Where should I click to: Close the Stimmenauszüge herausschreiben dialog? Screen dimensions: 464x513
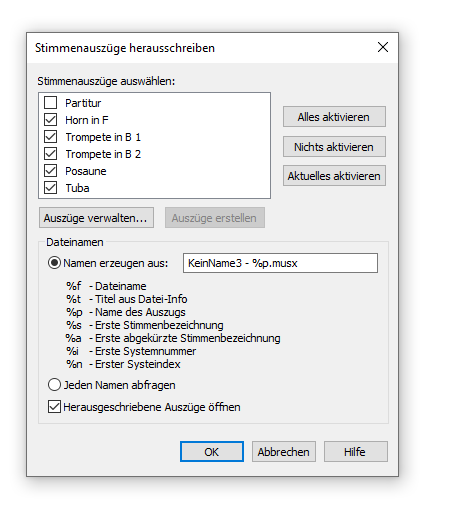[383, 47]
